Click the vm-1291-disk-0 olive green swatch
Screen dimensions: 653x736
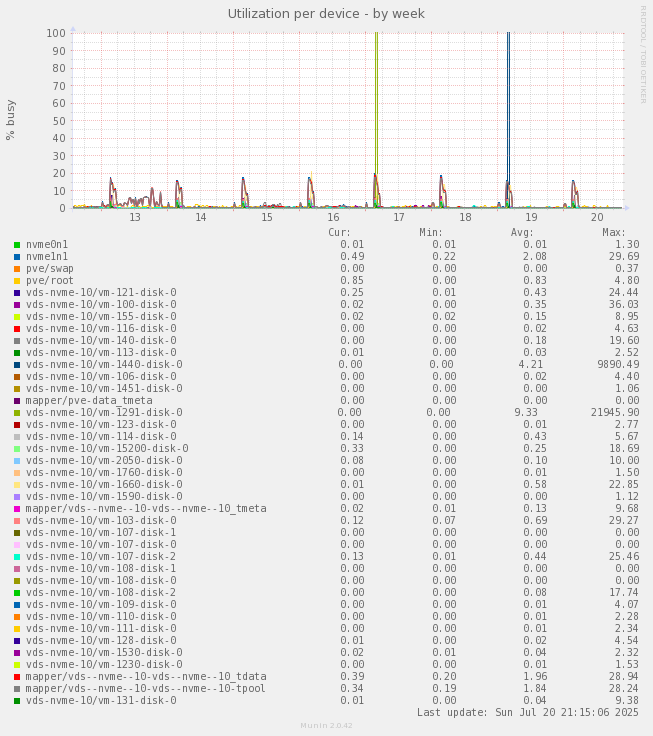[x=17, y=413]
